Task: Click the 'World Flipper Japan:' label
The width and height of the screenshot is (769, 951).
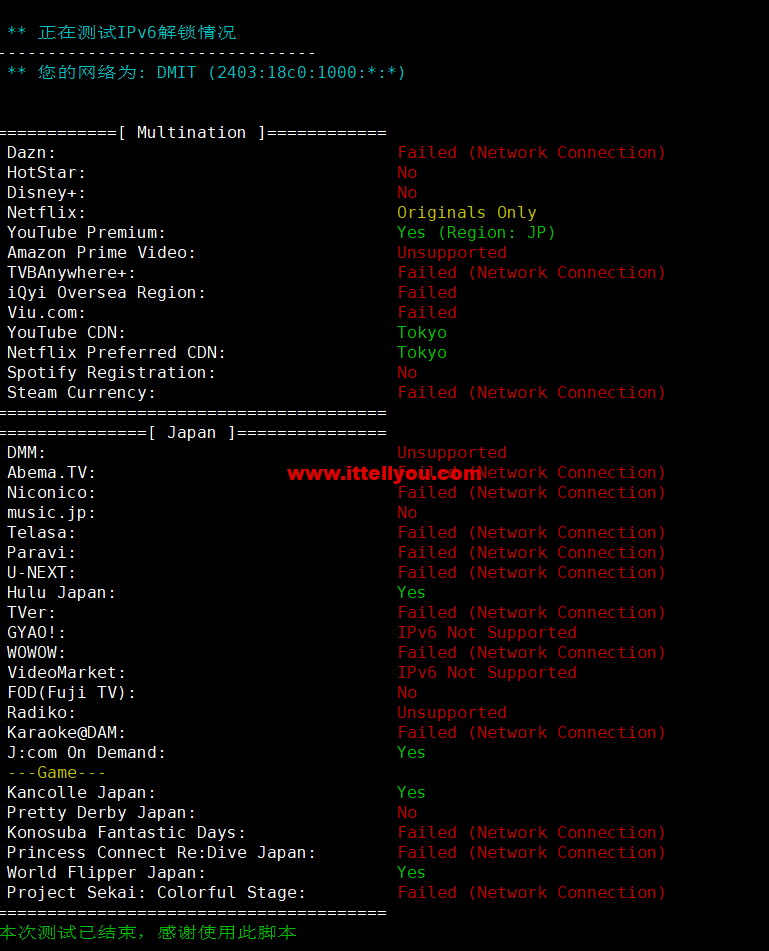Action: pyautogui.click(x=106, y=873)
